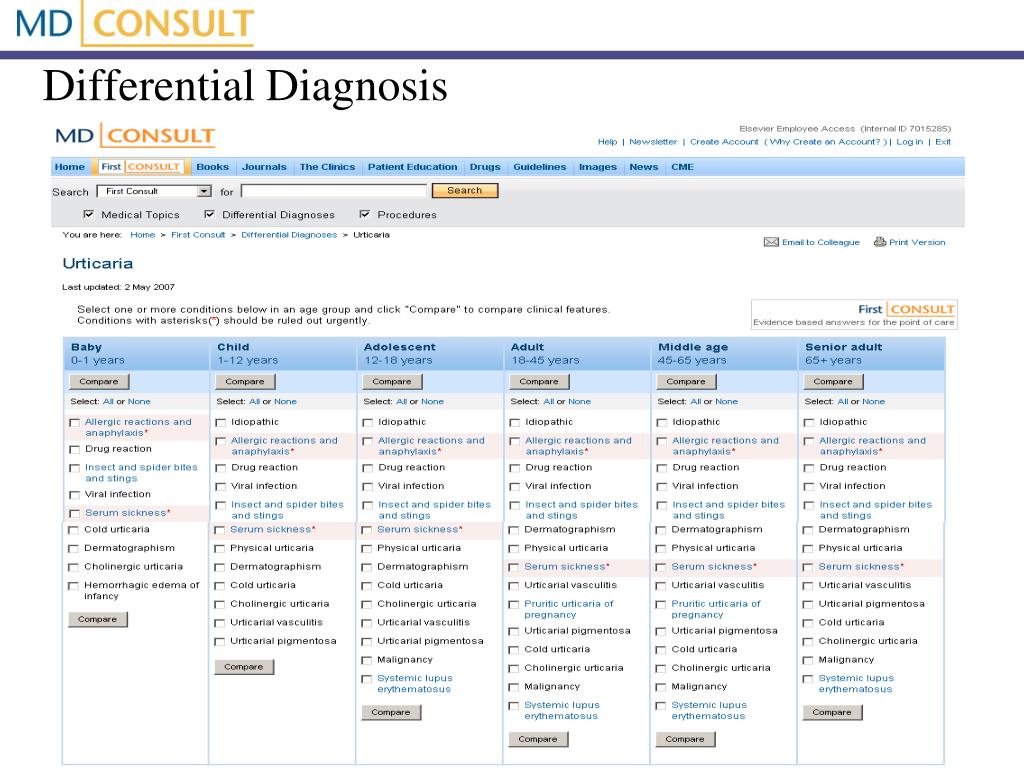Open the CME tab
1024x768 pixels.
click(682, 167)
